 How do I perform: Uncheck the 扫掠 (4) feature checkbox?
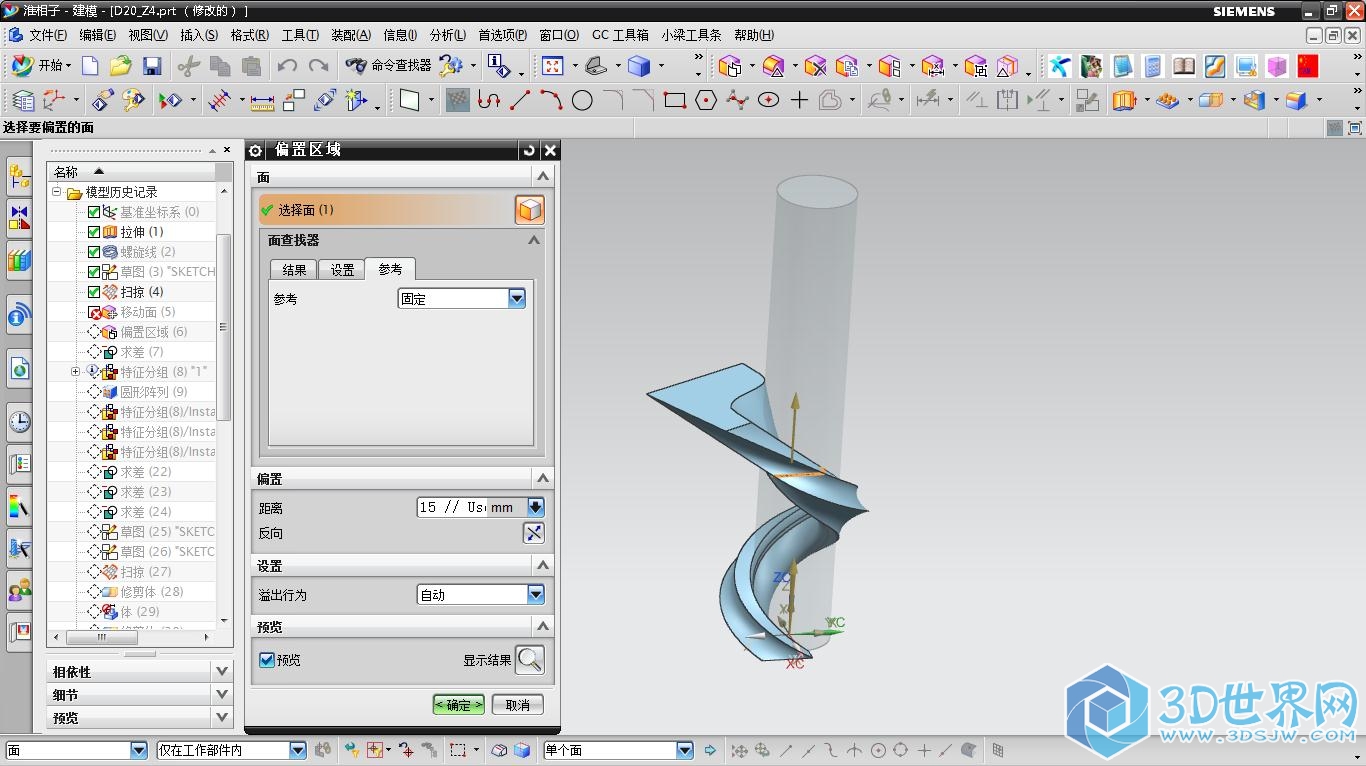94,292
